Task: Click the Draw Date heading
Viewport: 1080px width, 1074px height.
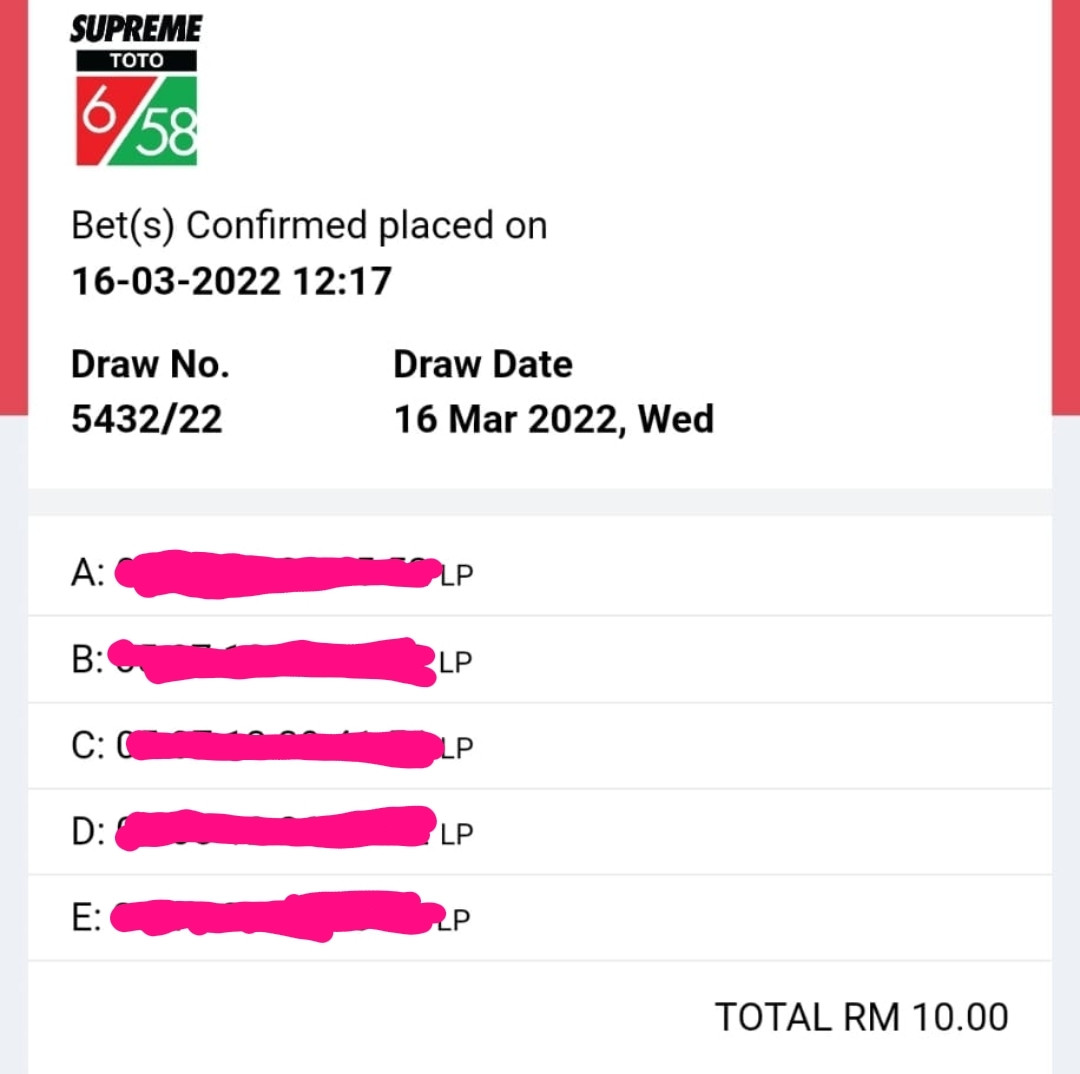Action: 483,364
